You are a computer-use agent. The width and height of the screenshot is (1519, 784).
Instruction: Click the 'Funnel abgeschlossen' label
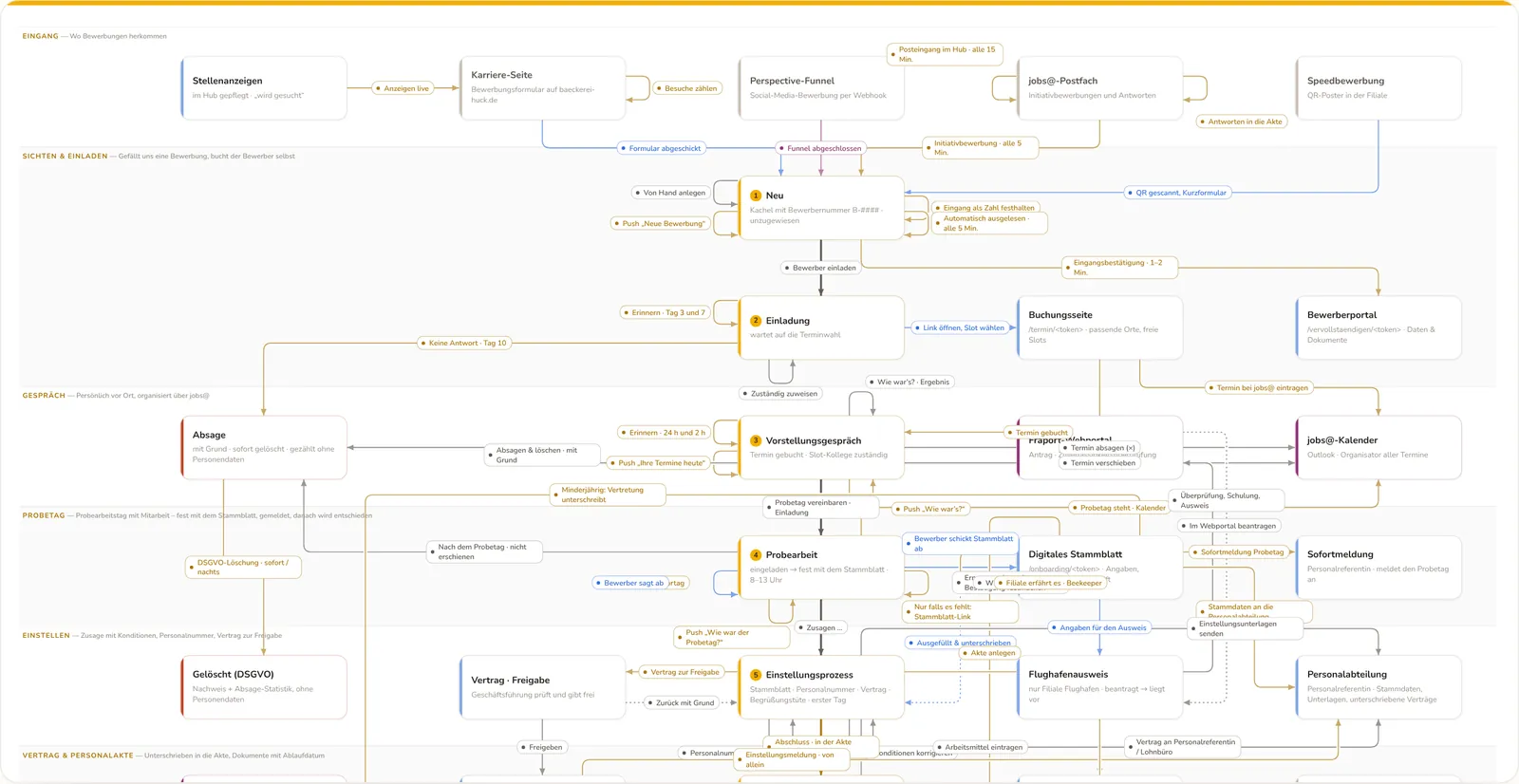[820, 148]
